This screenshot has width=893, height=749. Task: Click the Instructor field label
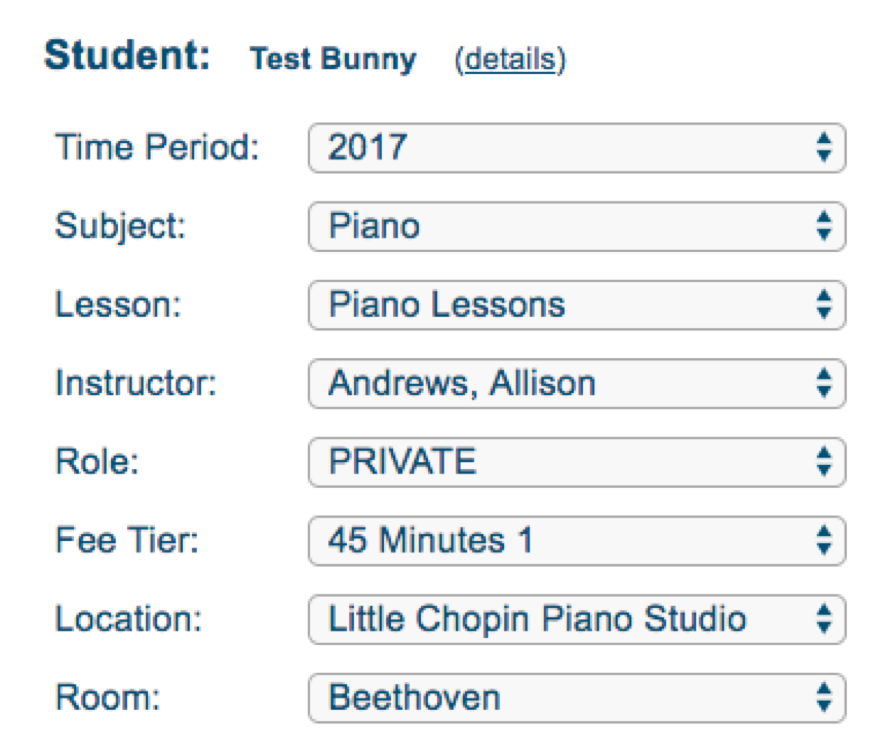pos(135,383)
